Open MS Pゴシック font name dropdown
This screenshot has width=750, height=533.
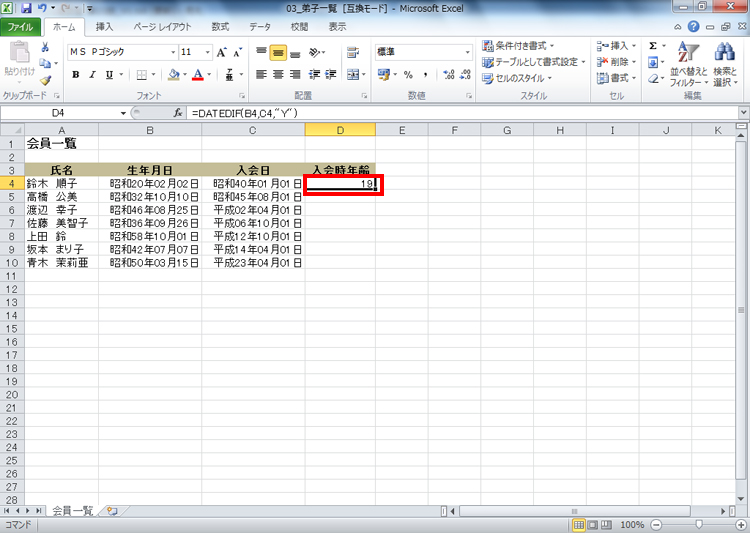click(173, 52)
